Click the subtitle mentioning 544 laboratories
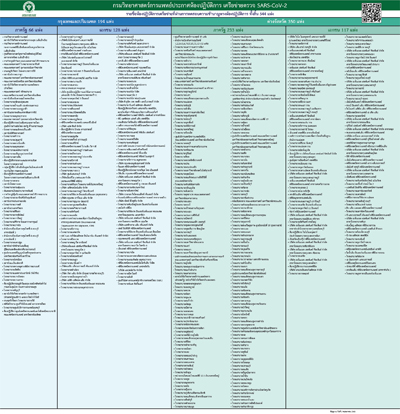 (200, 14)
